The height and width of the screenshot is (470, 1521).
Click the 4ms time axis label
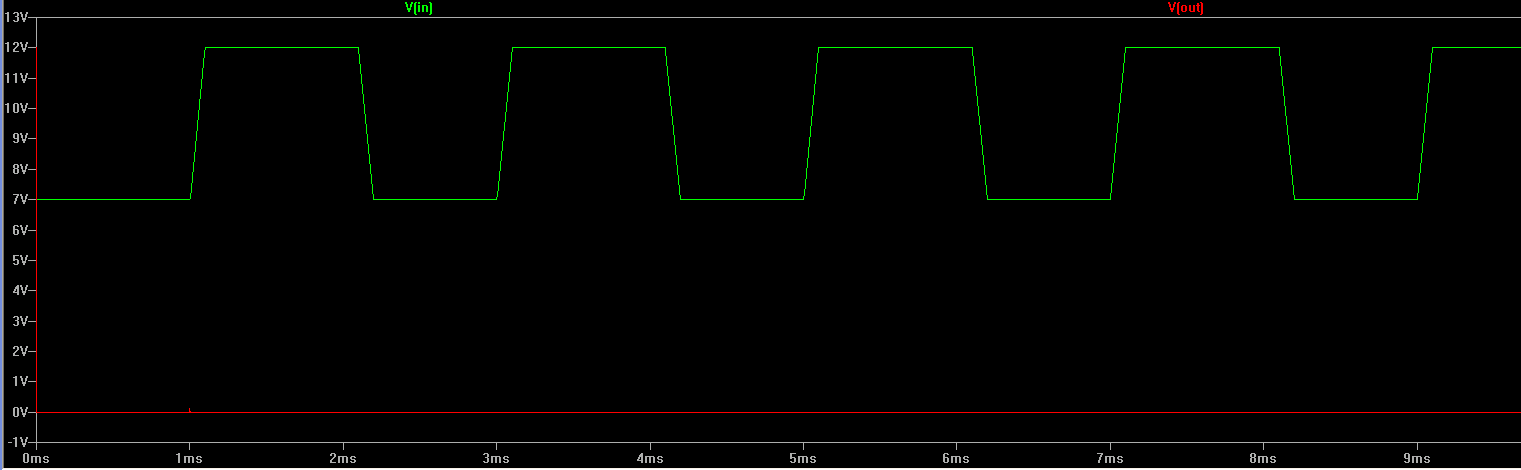click(650, 460)
